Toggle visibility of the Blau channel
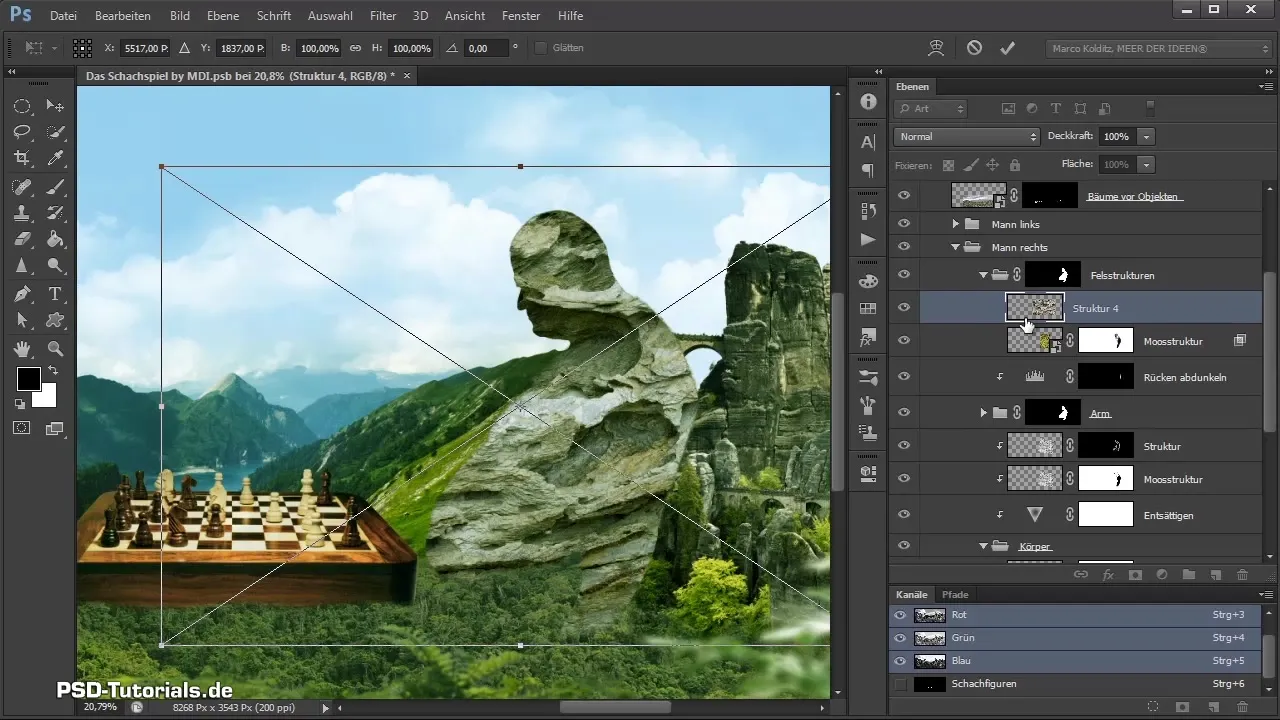Screen dimensions: 1280x720 900,661
